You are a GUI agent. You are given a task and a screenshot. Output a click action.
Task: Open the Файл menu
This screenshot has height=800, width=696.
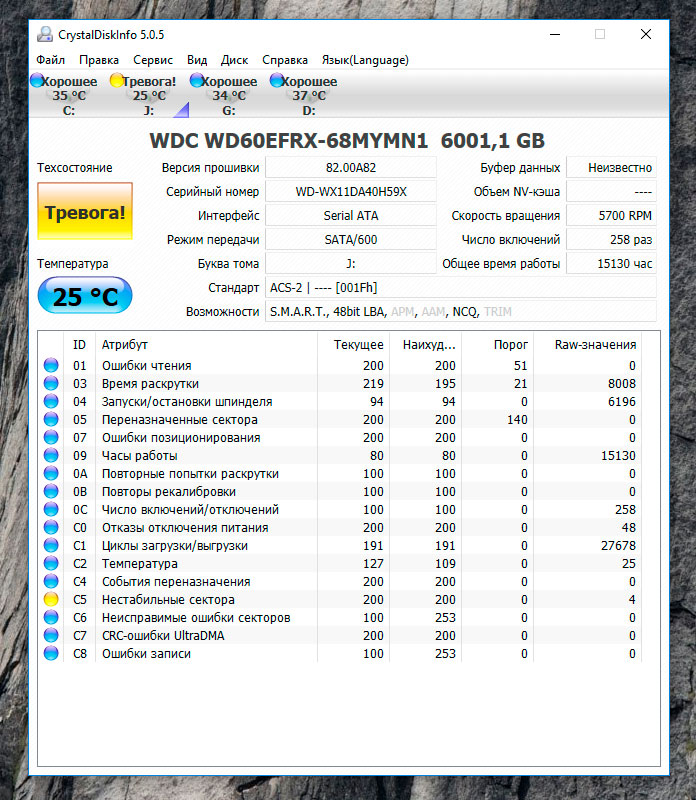[x=50, y=60]
